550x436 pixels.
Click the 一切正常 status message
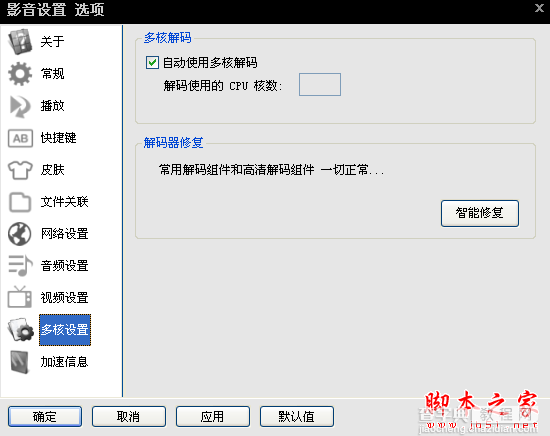(x=271, y=170)
